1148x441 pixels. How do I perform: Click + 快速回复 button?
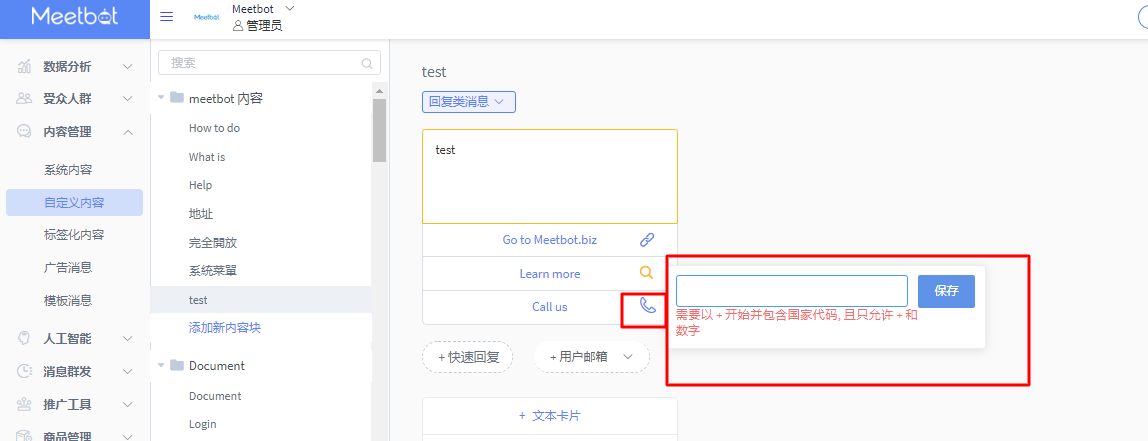tap(468, 357)
